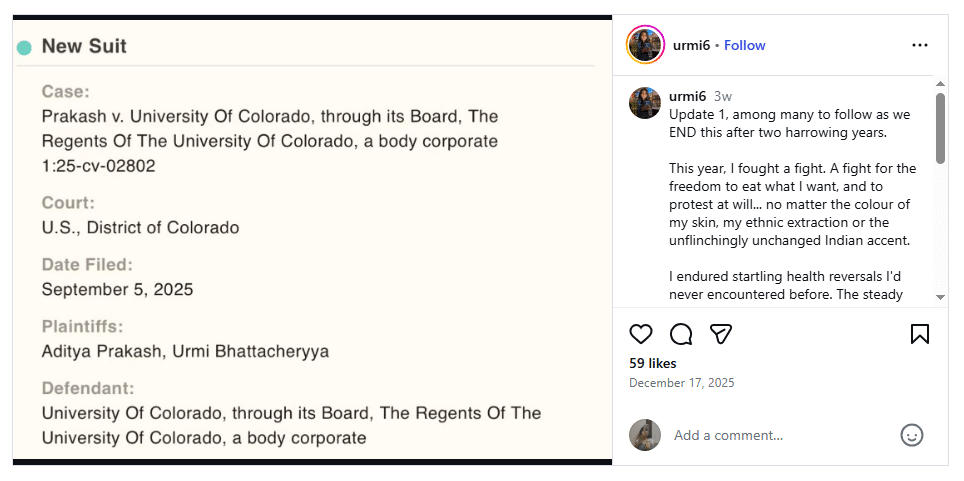The image size is (964, 481).
Task: Open urmi6 username in post header
Action: (689, 45)
